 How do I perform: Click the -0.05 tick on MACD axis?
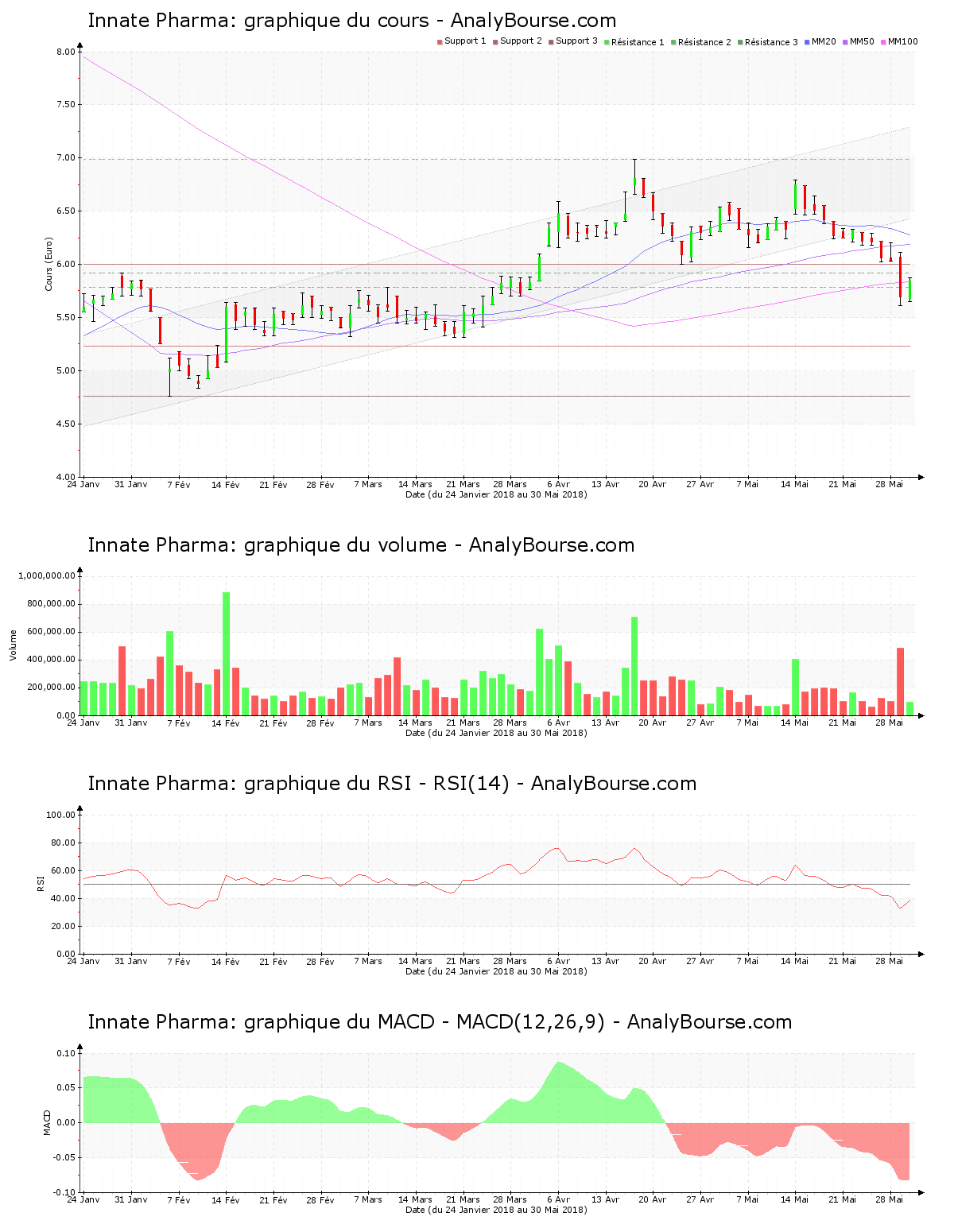click(64, 1157)
